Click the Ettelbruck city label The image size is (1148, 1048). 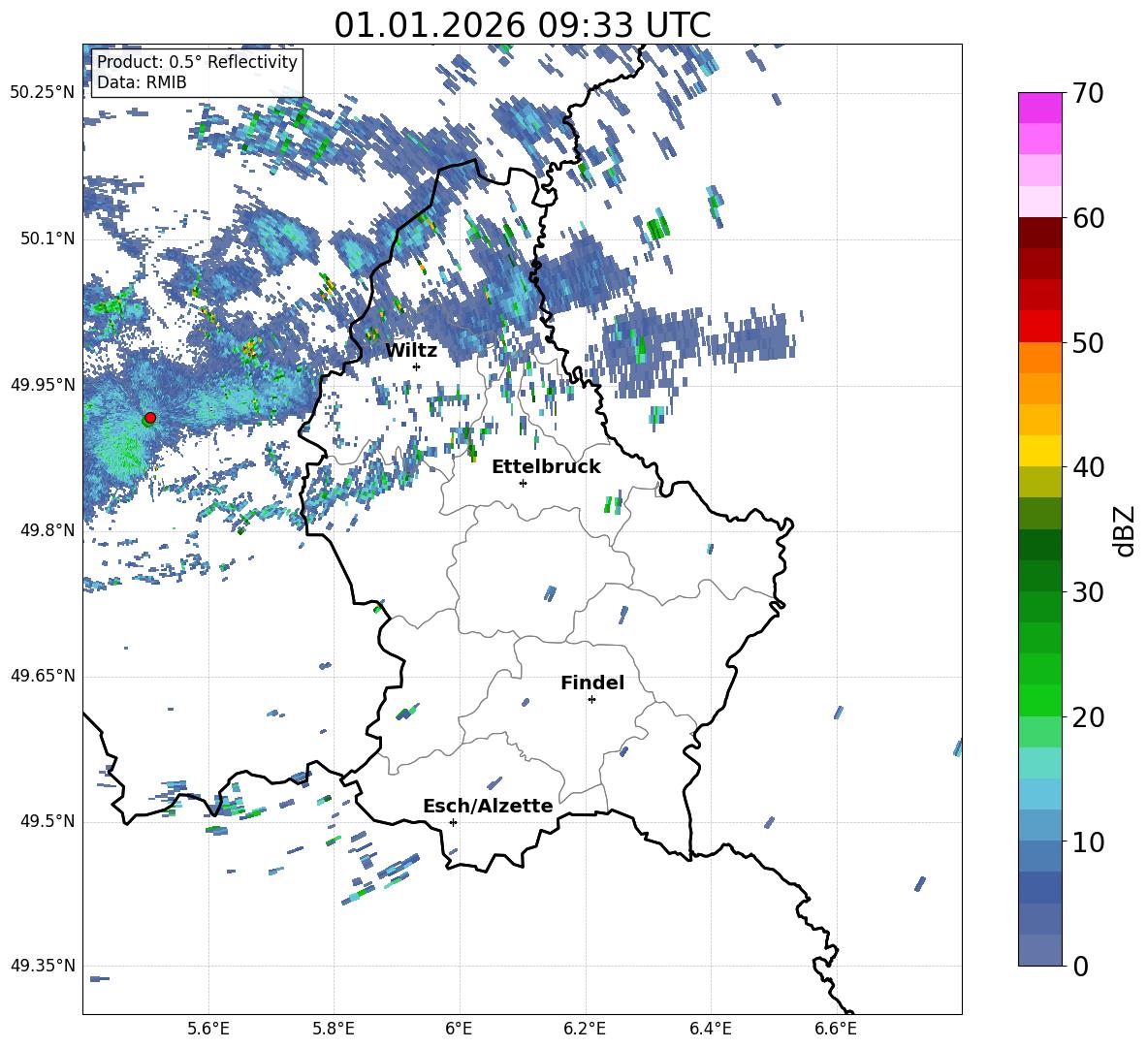(546, 467)
